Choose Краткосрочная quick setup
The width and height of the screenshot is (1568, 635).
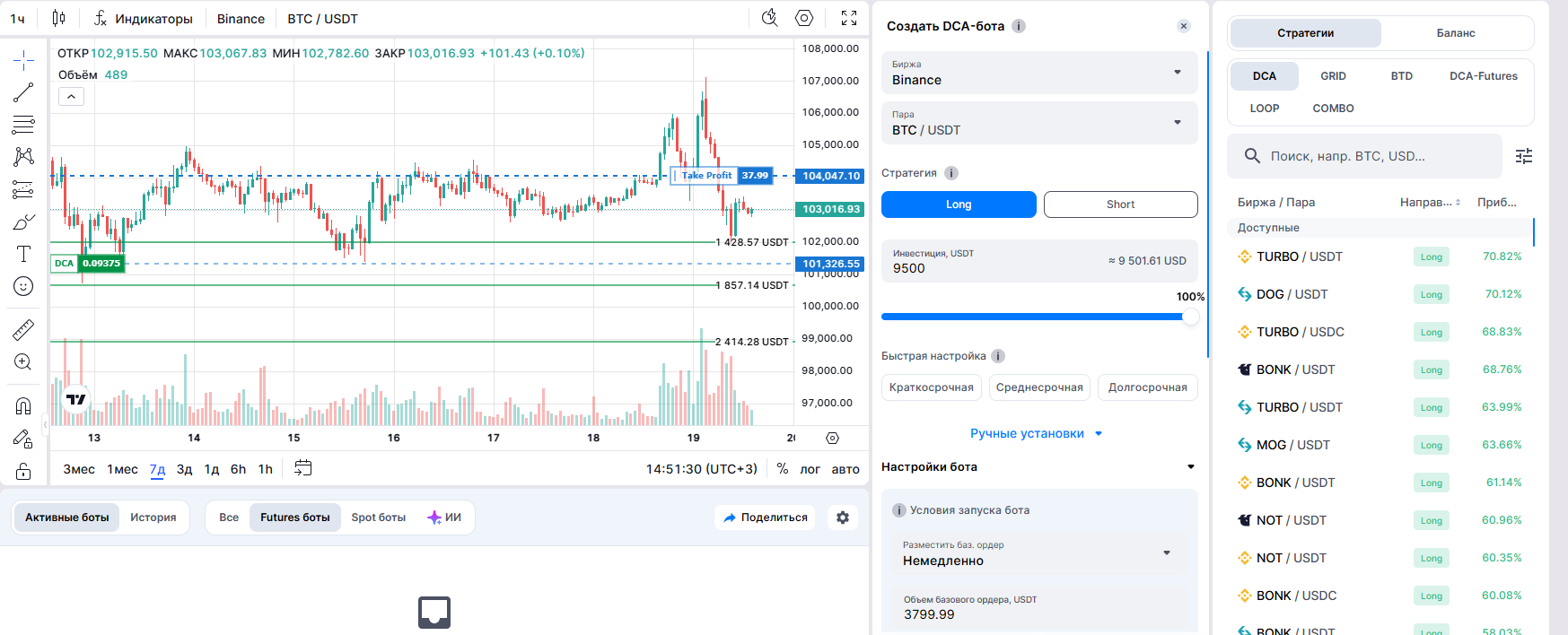931,387
